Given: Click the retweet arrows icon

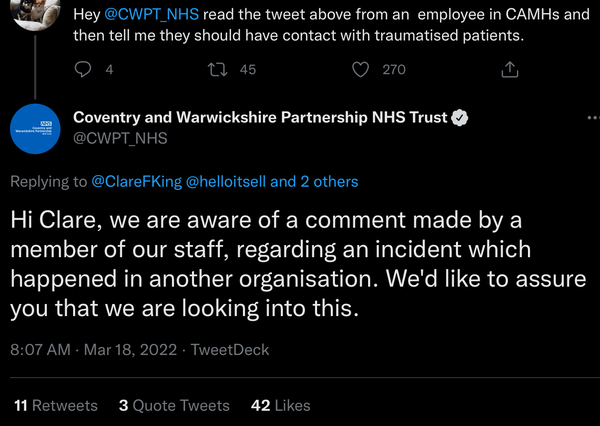Looking at the screenshot, I should coord(214,69).
